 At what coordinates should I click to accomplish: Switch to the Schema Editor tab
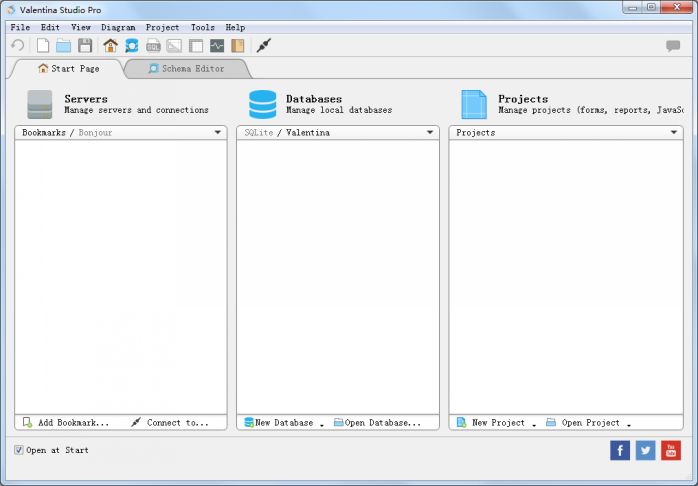pyautogui.click(x=186, y=69)
